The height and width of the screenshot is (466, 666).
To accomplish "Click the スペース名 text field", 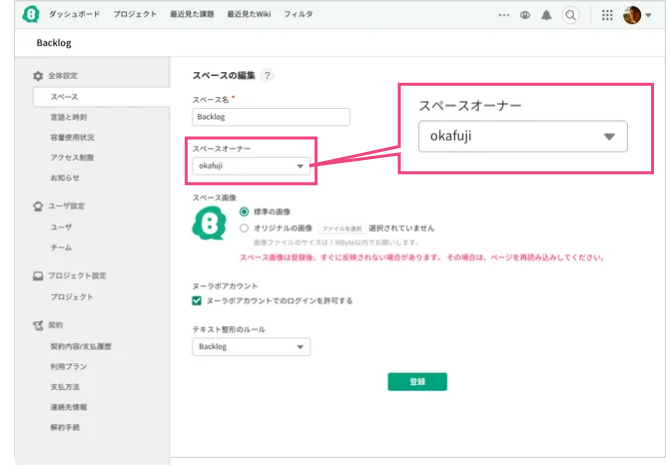I will click(271, 117).
